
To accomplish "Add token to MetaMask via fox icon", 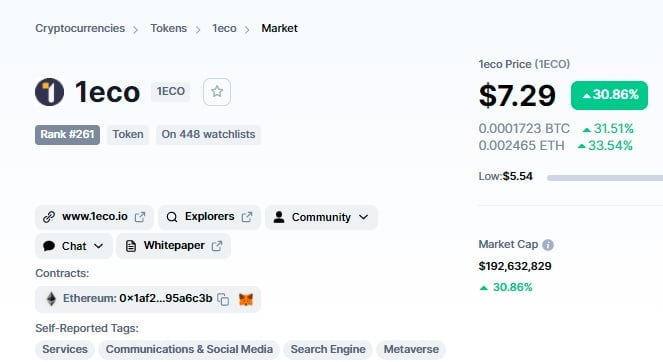I will click(x=246, y=299).
